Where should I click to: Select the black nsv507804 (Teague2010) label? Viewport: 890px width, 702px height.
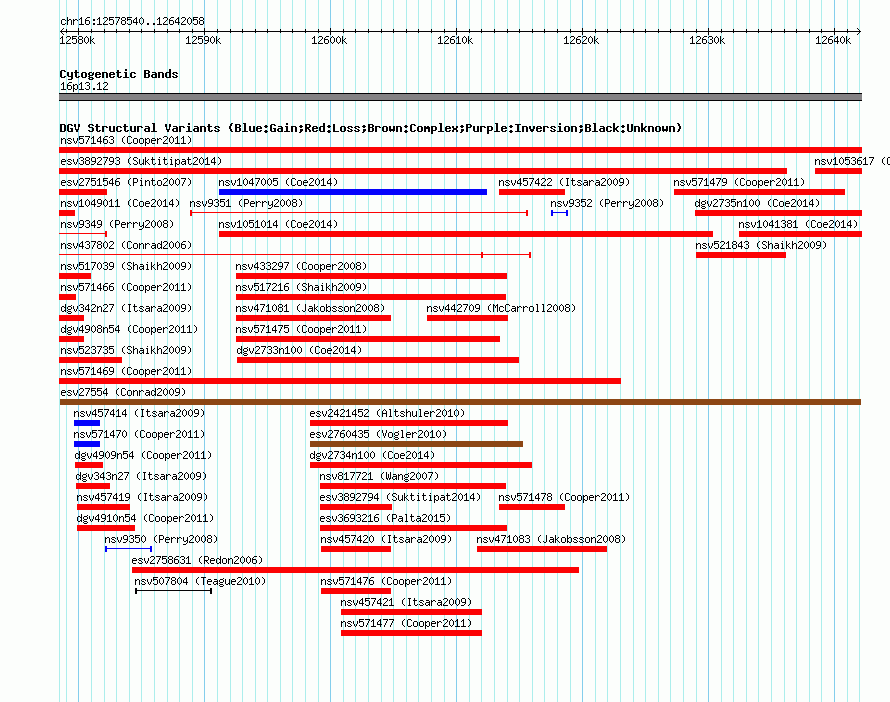point(200,581)
